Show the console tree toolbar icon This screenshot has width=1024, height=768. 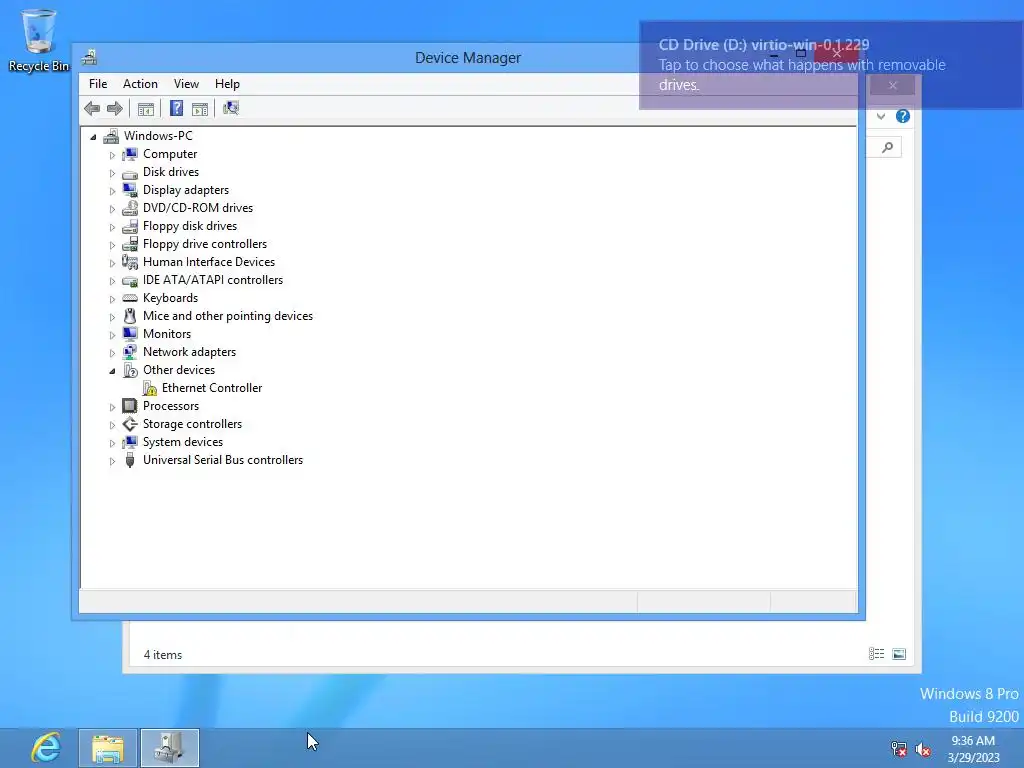point(146,108)
